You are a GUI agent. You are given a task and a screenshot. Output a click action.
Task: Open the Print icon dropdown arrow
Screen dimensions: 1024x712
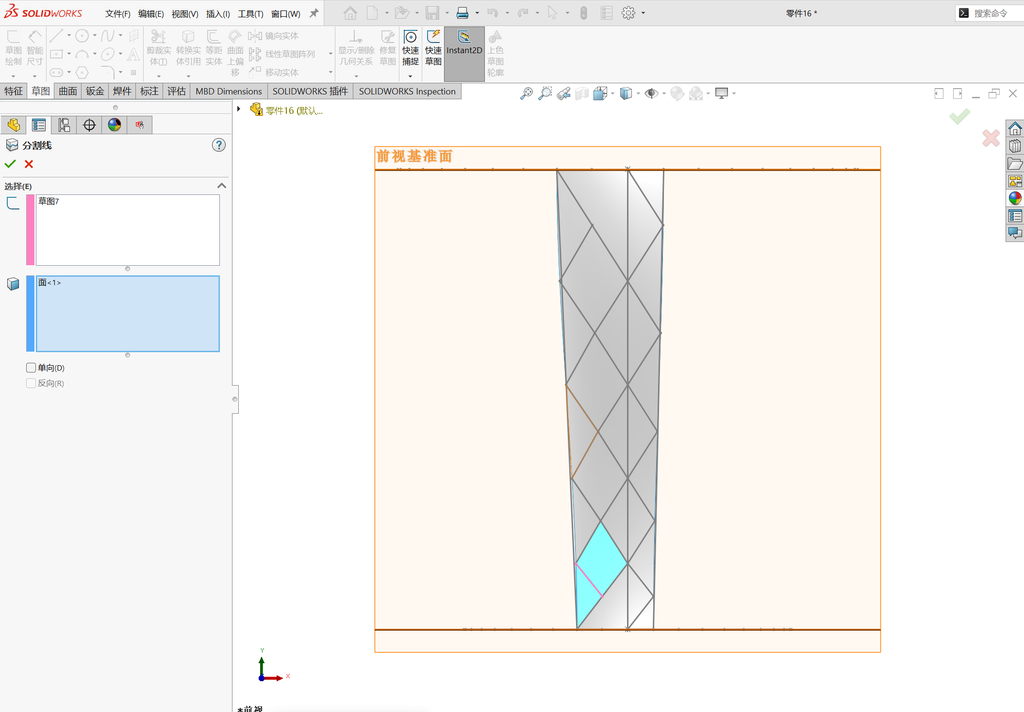(x=477, y=13)
